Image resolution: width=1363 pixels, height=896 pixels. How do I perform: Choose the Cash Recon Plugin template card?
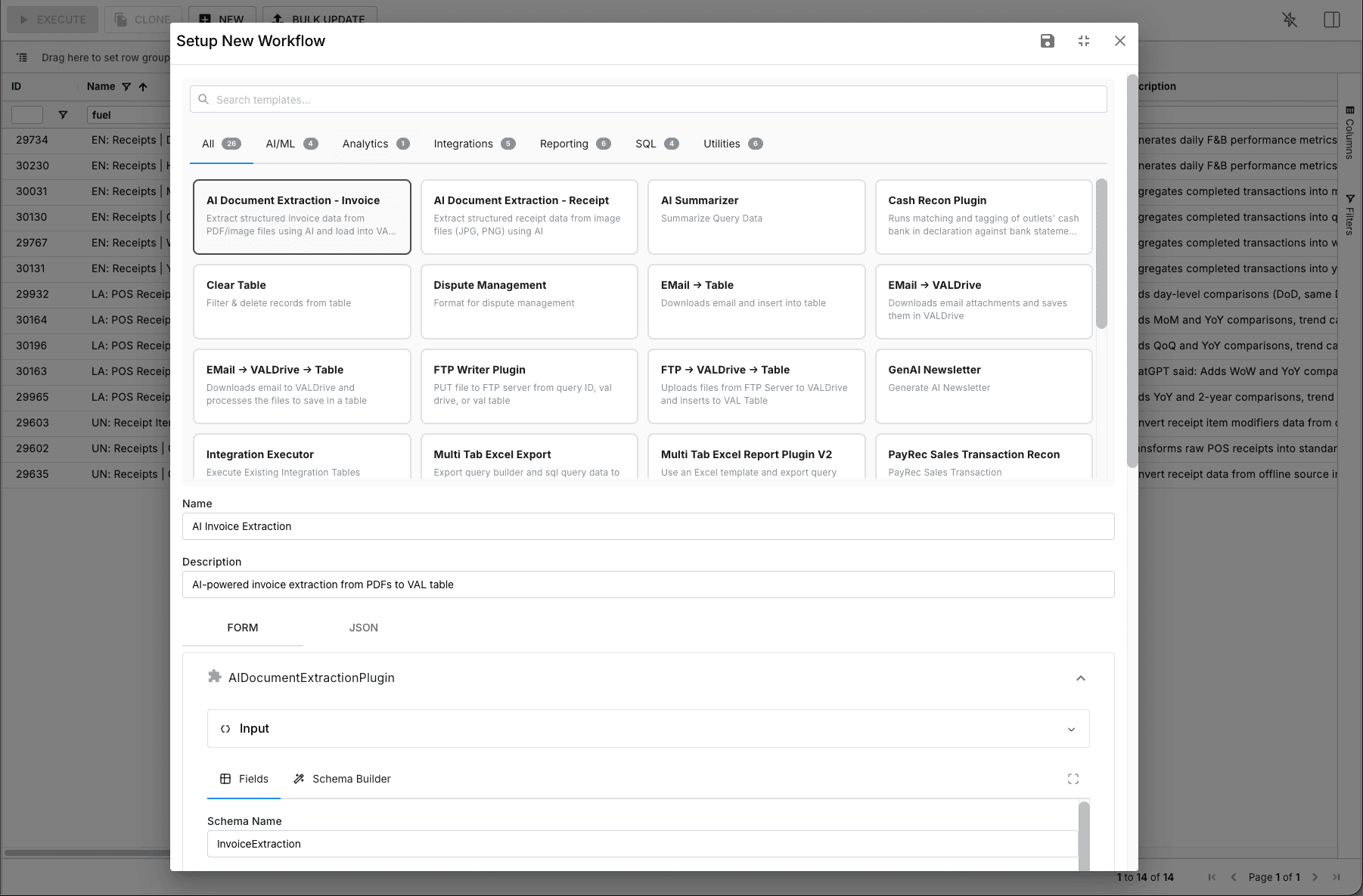coord(983,217)
